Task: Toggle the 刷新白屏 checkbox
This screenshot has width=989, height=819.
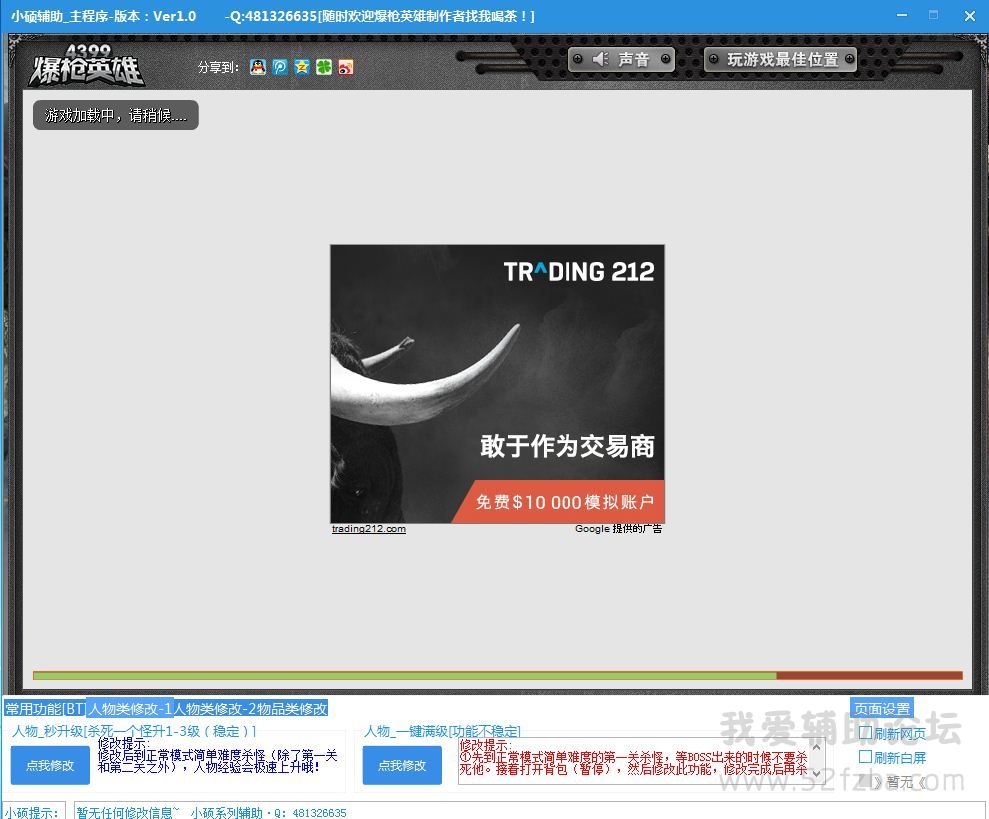Action: [x=866, y=757]
